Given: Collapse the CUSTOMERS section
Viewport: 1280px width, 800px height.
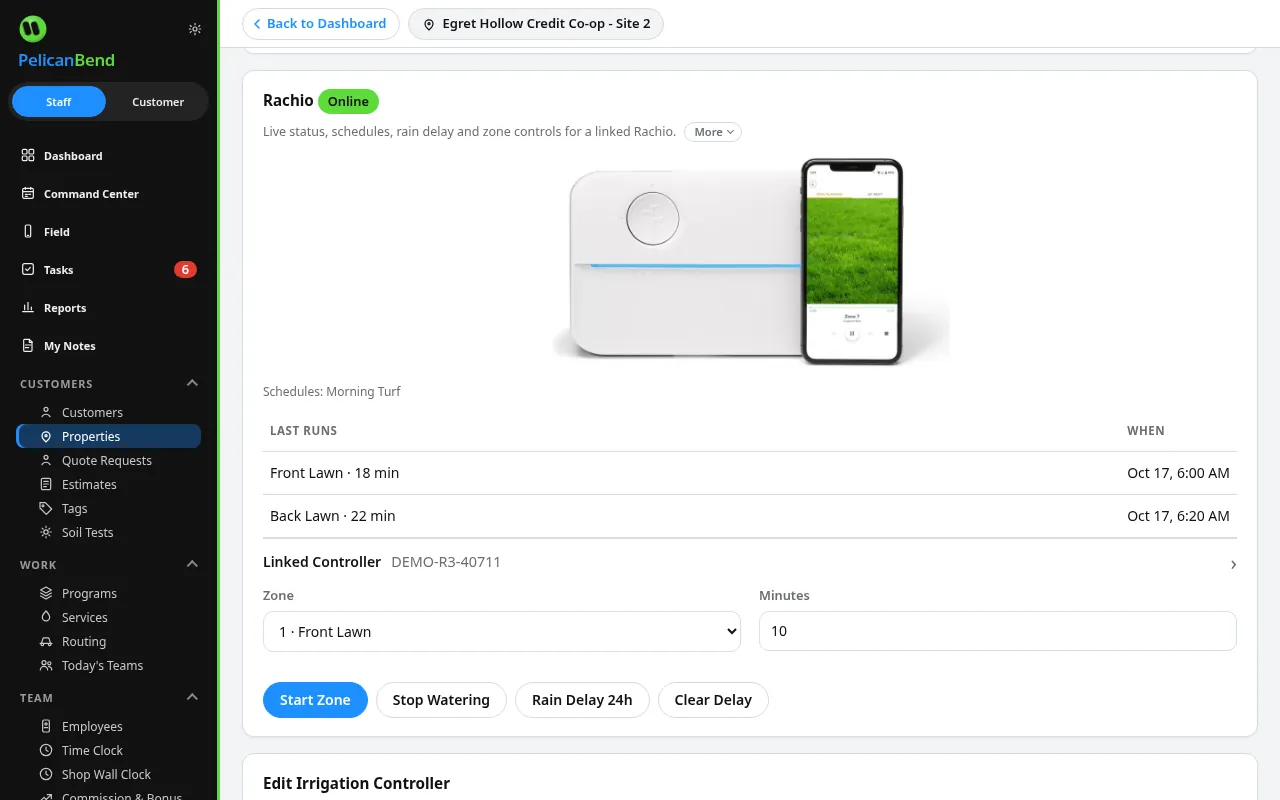Looking at the screenshot, I should [x=193, y=383].
